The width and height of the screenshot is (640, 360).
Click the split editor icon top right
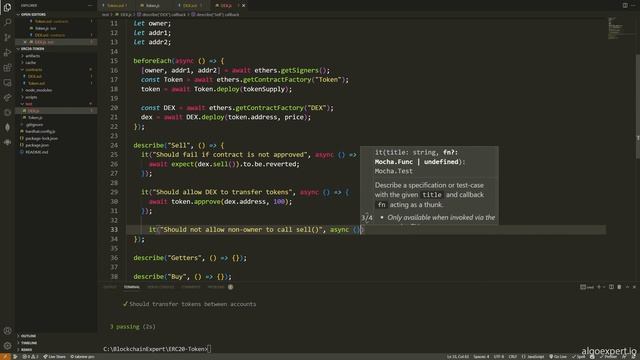point(625,5)
